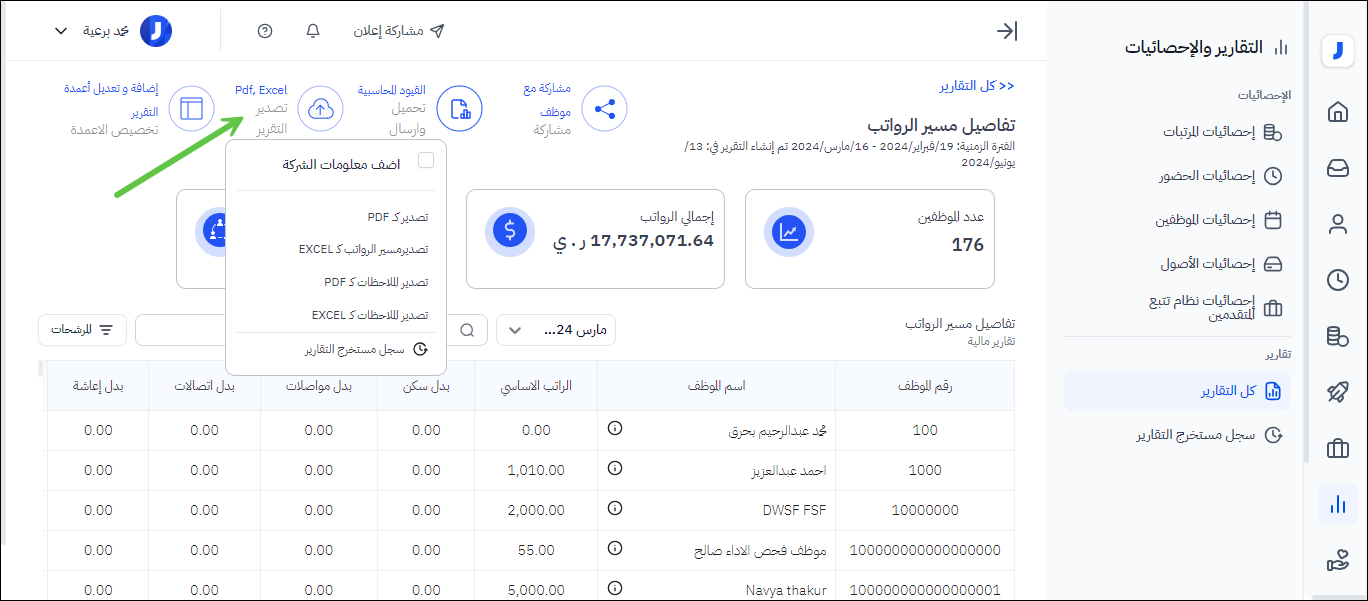Open the المرشحات filters button
1368x601 pixels.
point(82,329)
